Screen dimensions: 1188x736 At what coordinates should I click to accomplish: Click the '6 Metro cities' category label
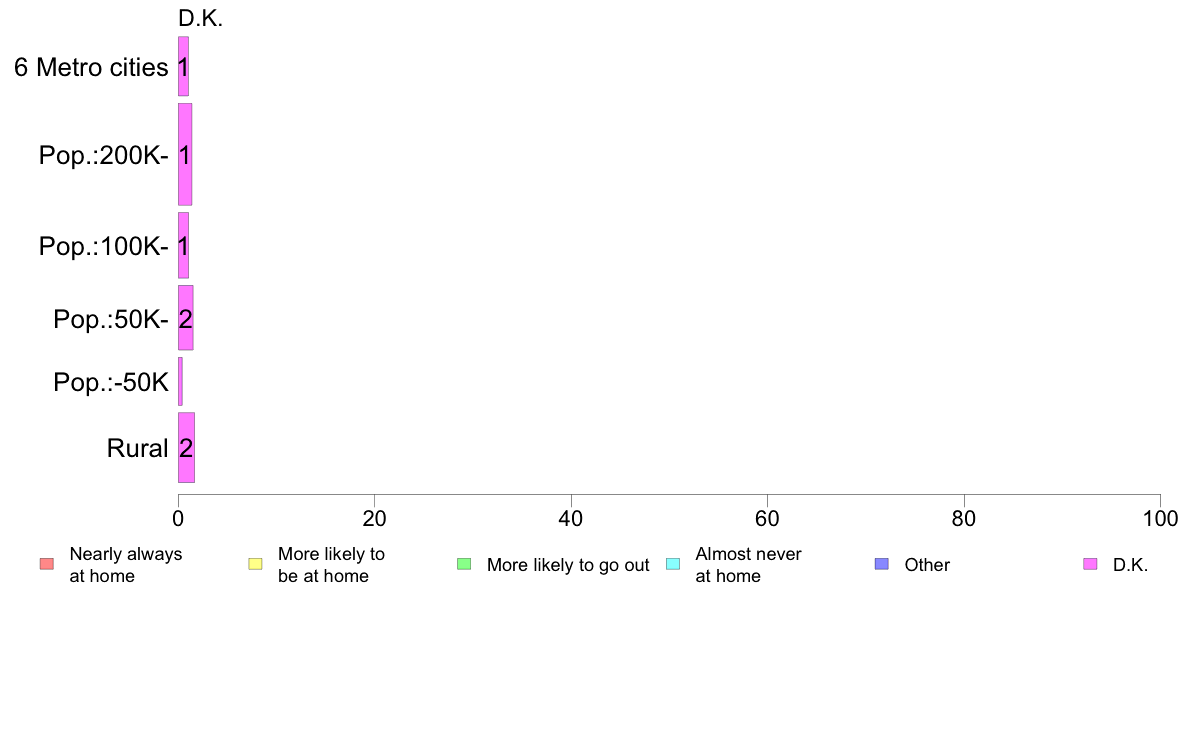tap(91, 67)
